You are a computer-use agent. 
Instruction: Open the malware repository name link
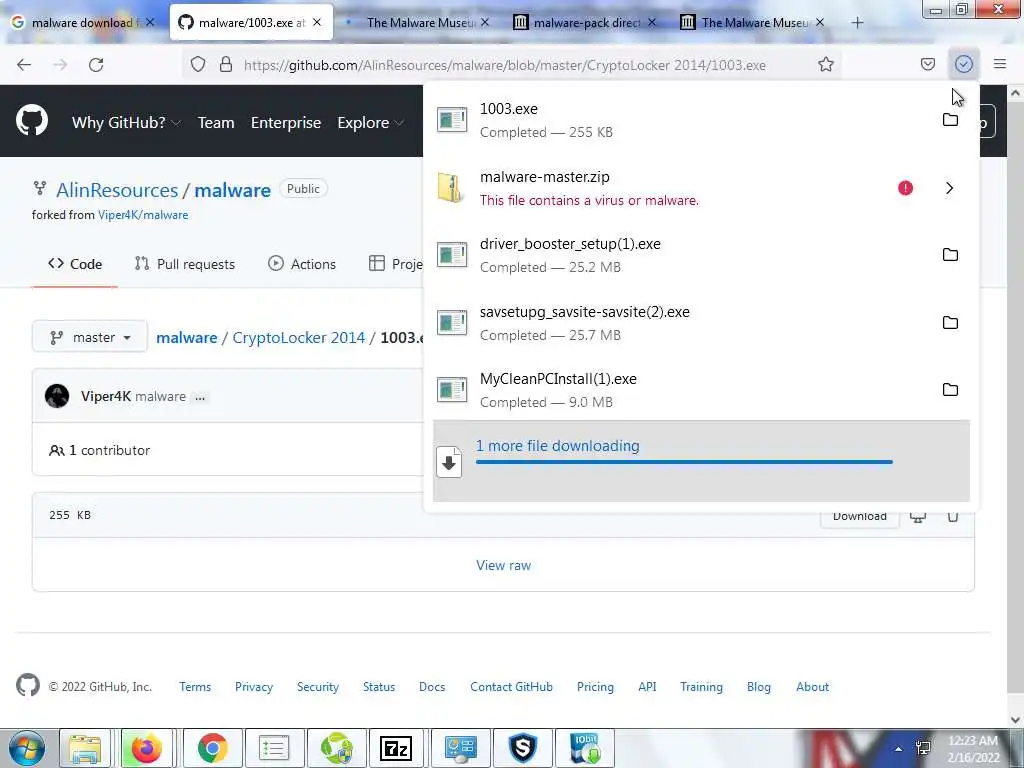click(232, 190)
